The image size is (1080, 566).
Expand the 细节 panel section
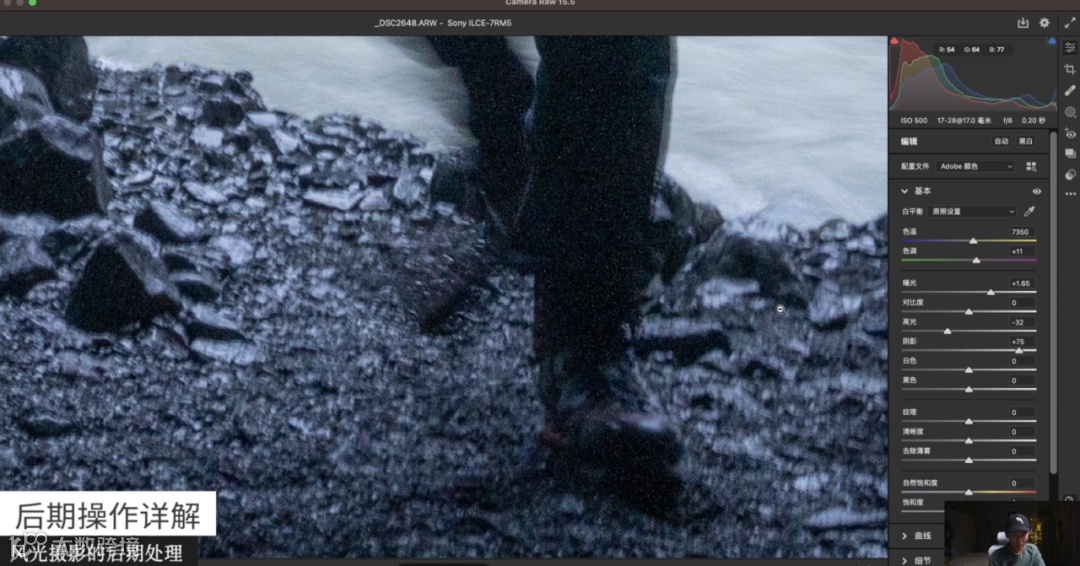click(x=904, y=560)
